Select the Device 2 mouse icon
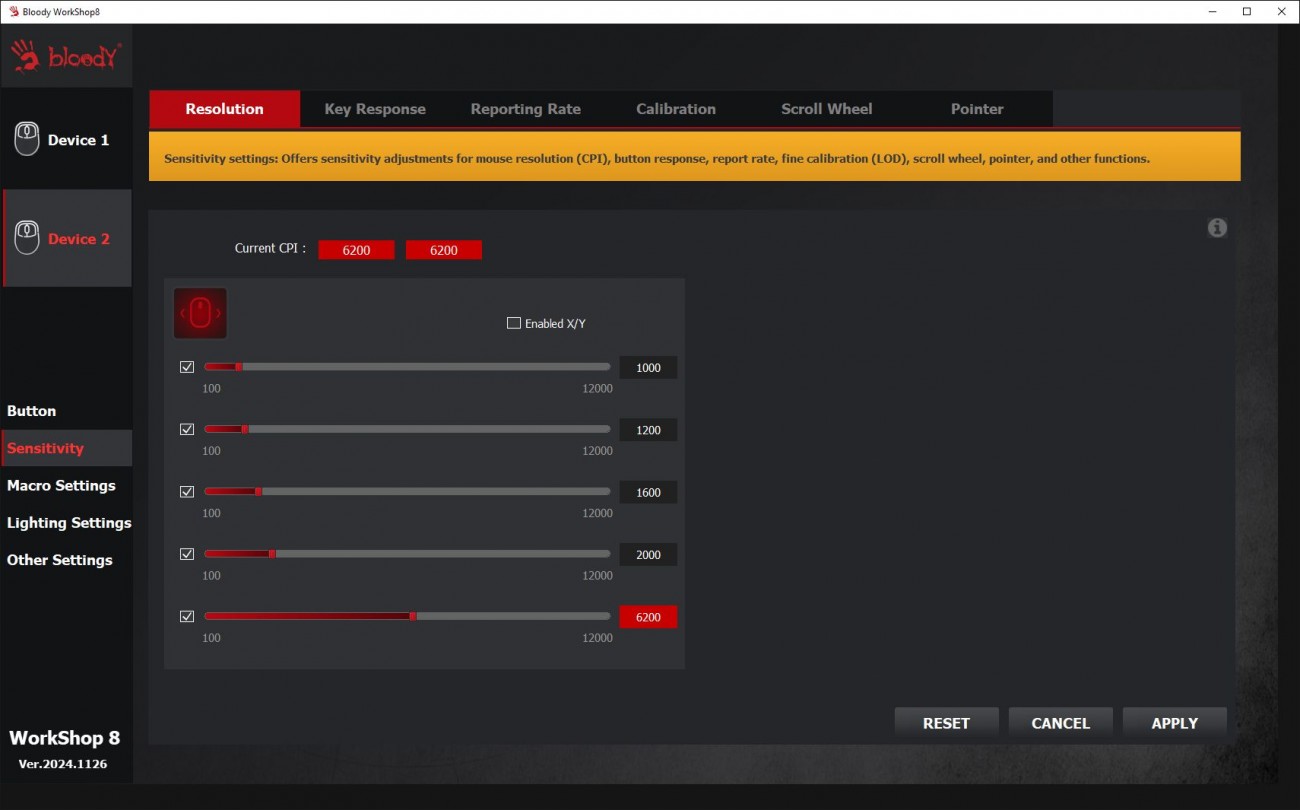This screenshot has width=1300, height=810. tap(27, 238)
